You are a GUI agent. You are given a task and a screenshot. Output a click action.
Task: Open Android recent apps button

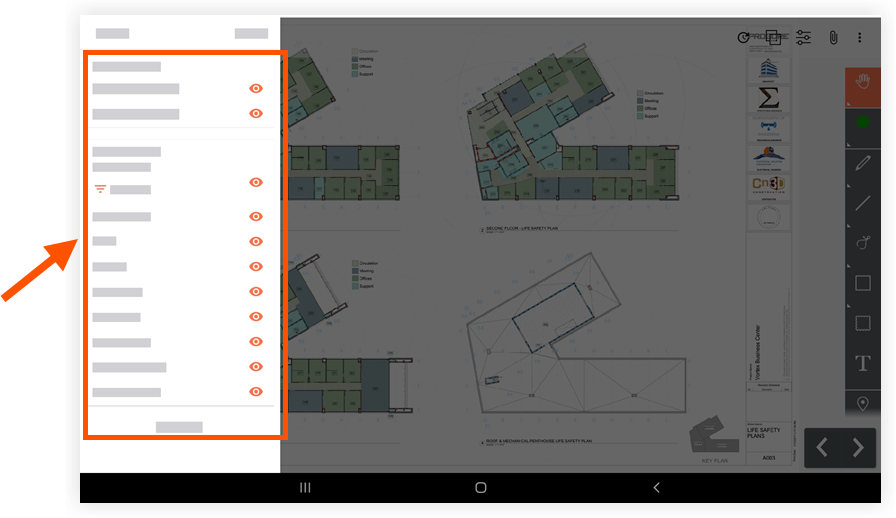[305, 488]
